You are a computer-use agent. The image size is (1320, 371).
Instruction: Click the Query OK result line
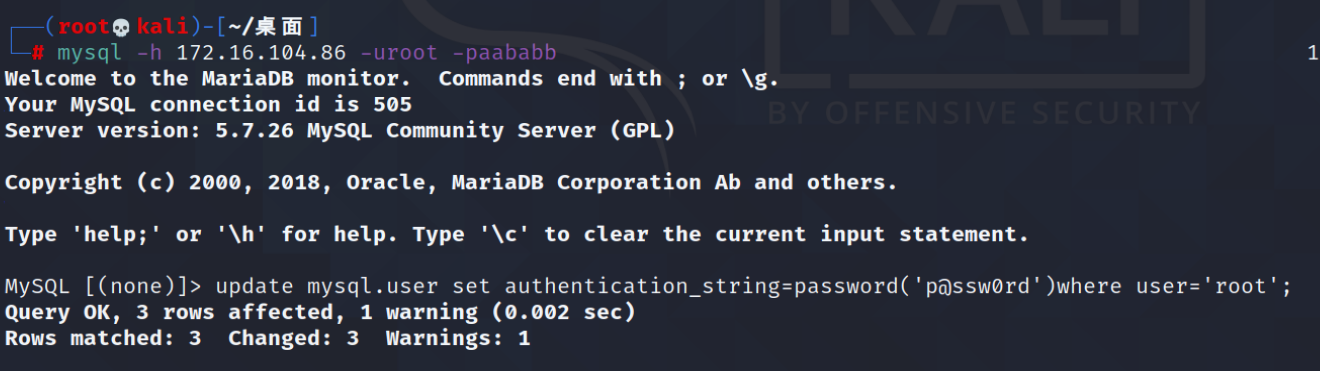tap(320, 313)
